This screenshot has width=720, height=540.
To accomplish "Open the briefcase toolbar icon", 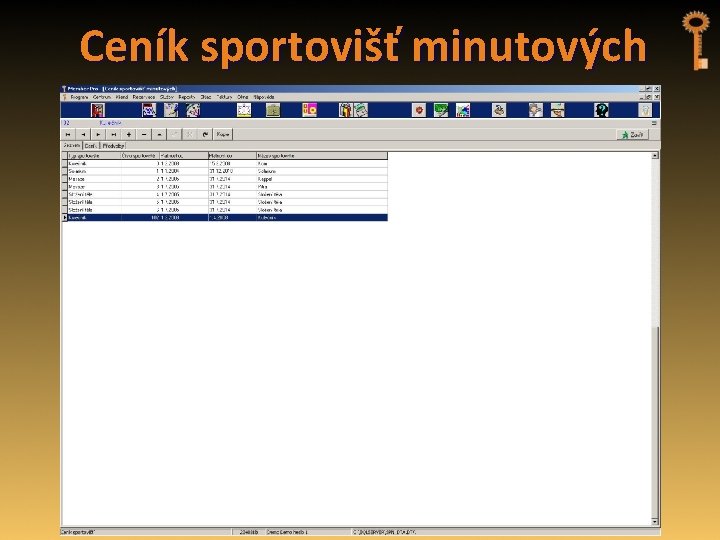I will [x=273, y=110].
